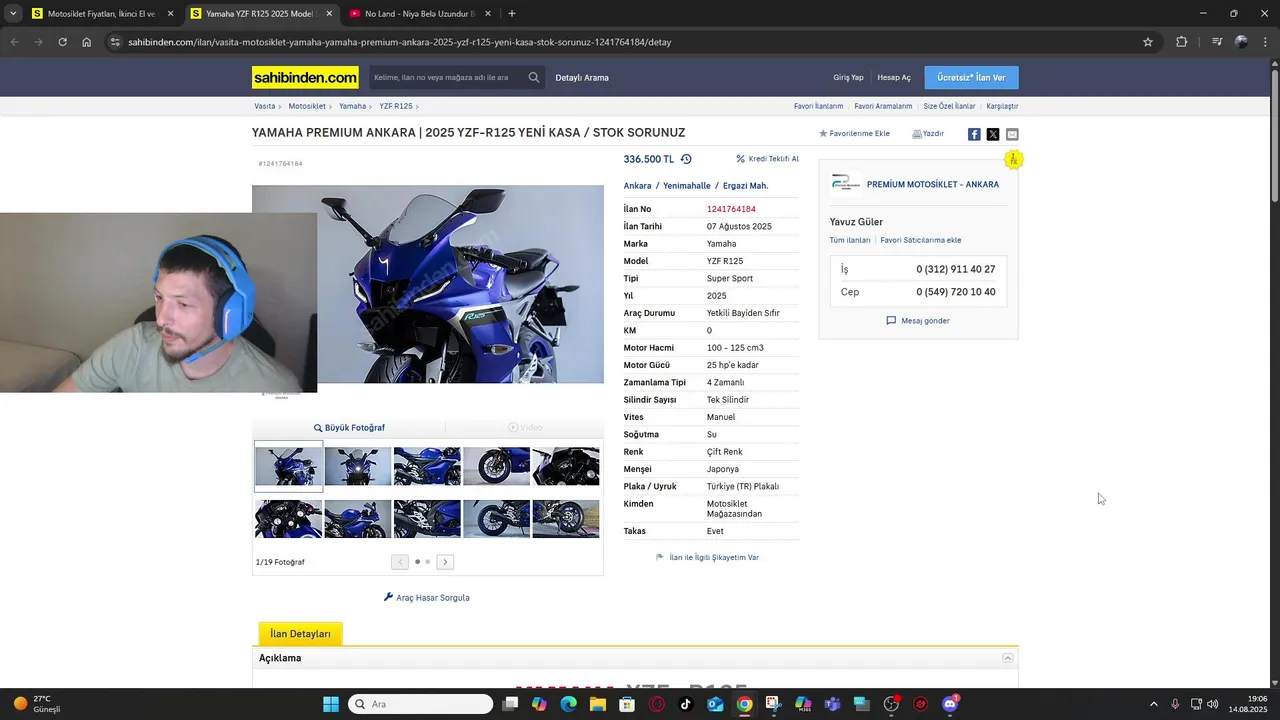Bookmark this page star
Viewport: 1280px width, 720px height.
1148,42
